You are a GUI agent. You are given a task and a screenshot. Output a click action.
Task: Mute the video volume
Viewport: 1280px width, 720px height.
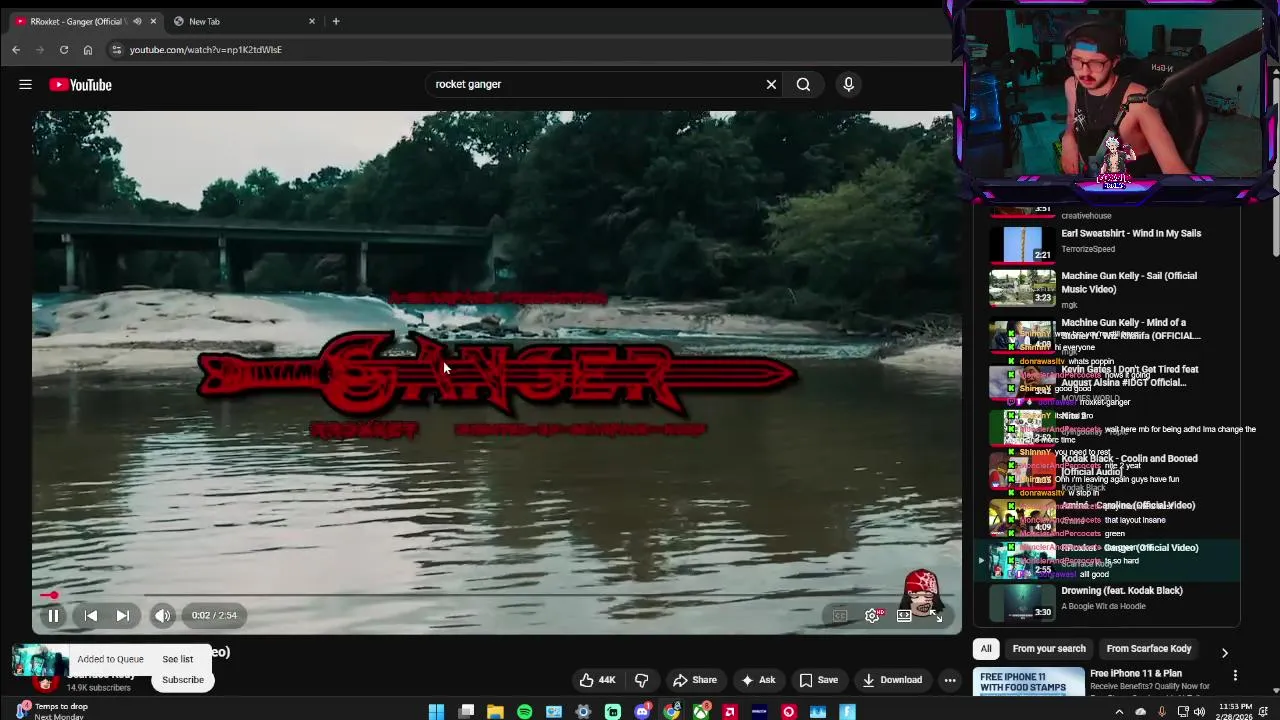tap(162, 616)
